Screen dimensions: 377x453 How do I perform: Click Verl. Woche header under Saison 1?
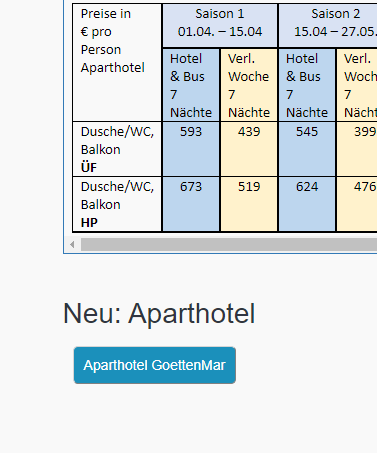[x=249, y=85]
